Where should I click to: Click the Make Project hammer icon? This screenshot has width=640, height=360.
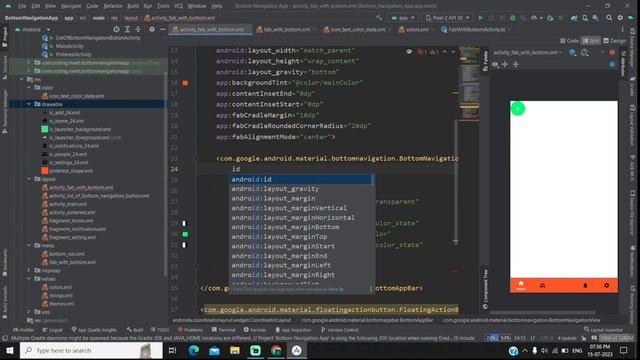click(379, 18)
